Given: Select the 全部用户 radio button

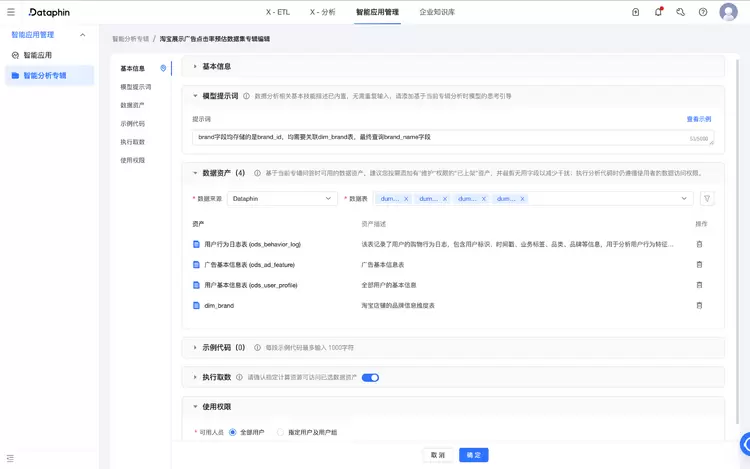Looking at the screenshot, I should click(233, 432).
